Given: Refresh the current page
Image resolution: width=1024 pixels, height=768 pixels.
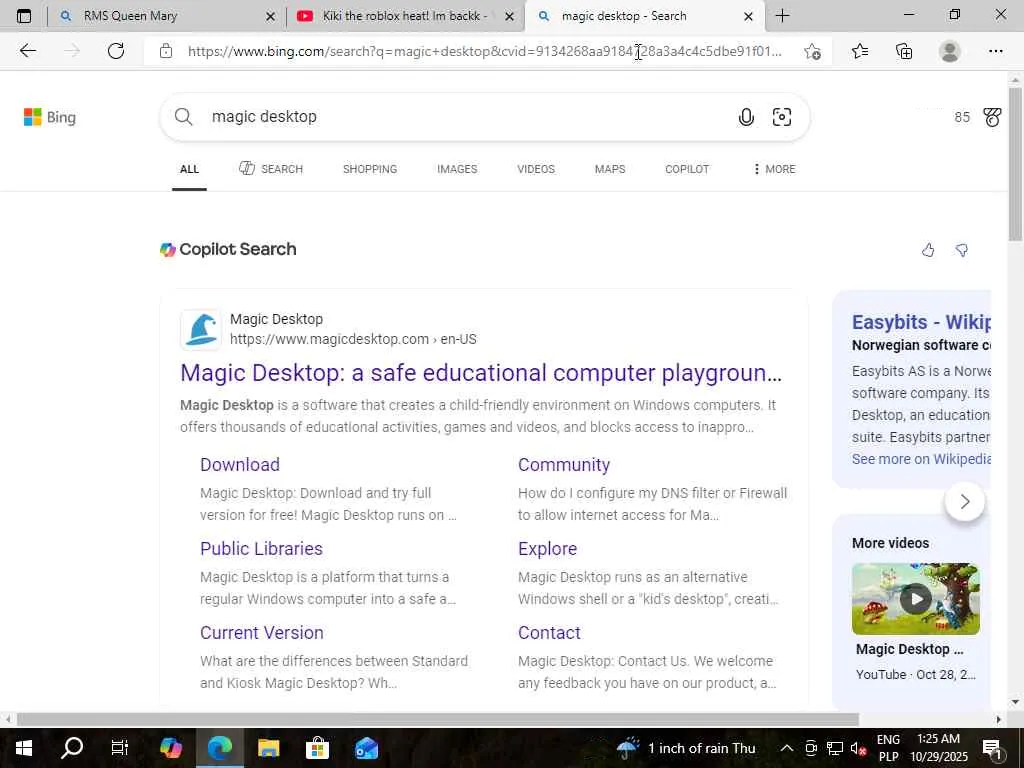Looking at the screenshot, I should point(116,51).
